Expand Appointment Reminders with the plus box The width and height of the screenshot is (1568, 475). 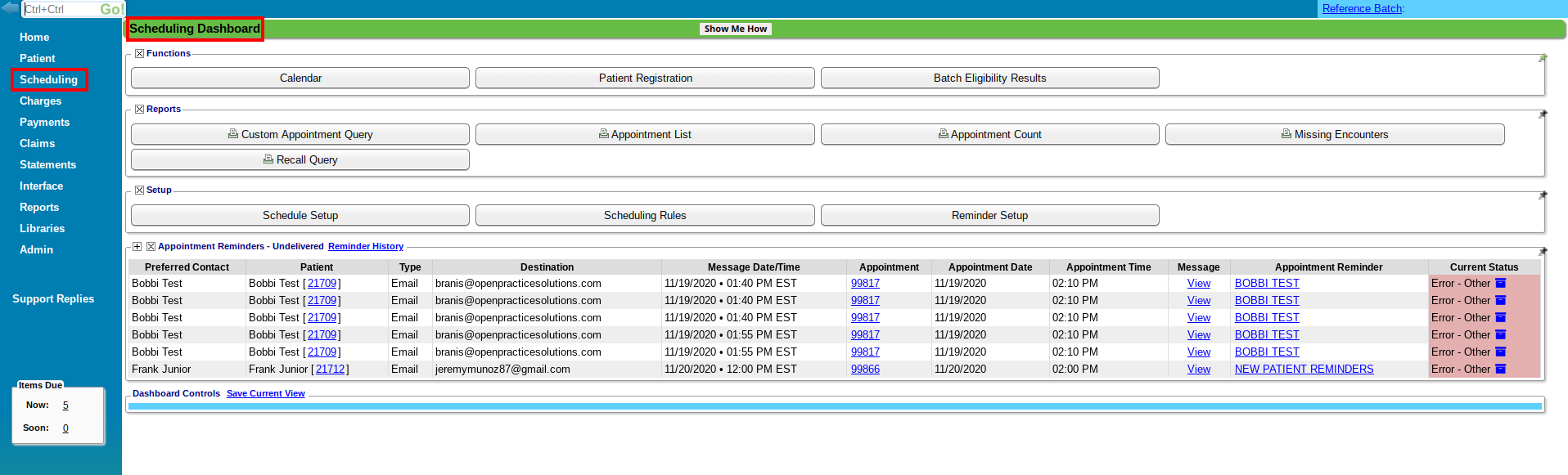coord(137,247)
